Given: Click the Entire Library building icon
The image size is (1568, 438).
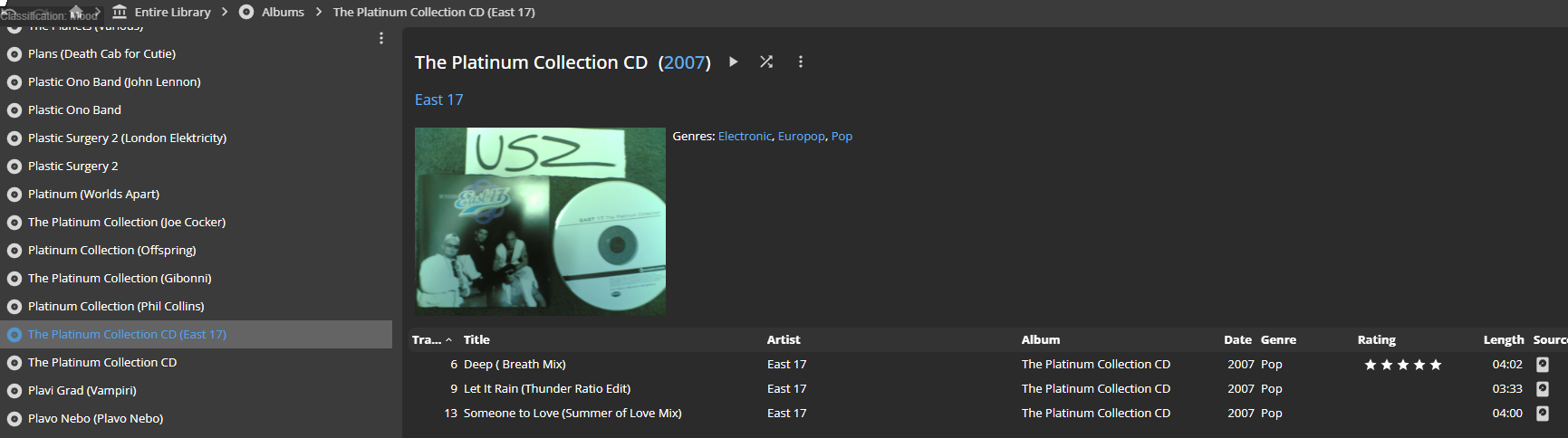Looking at the screenshot, I should point(120,12).
